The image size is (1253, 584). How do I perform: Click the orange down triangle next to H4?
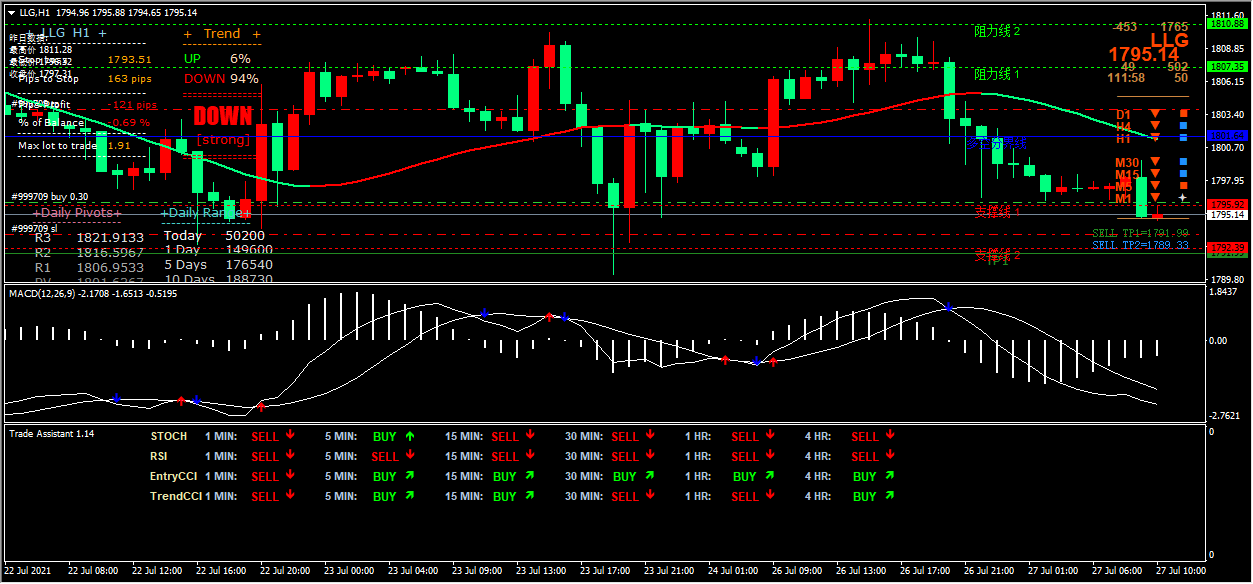tap(1154, 126)
